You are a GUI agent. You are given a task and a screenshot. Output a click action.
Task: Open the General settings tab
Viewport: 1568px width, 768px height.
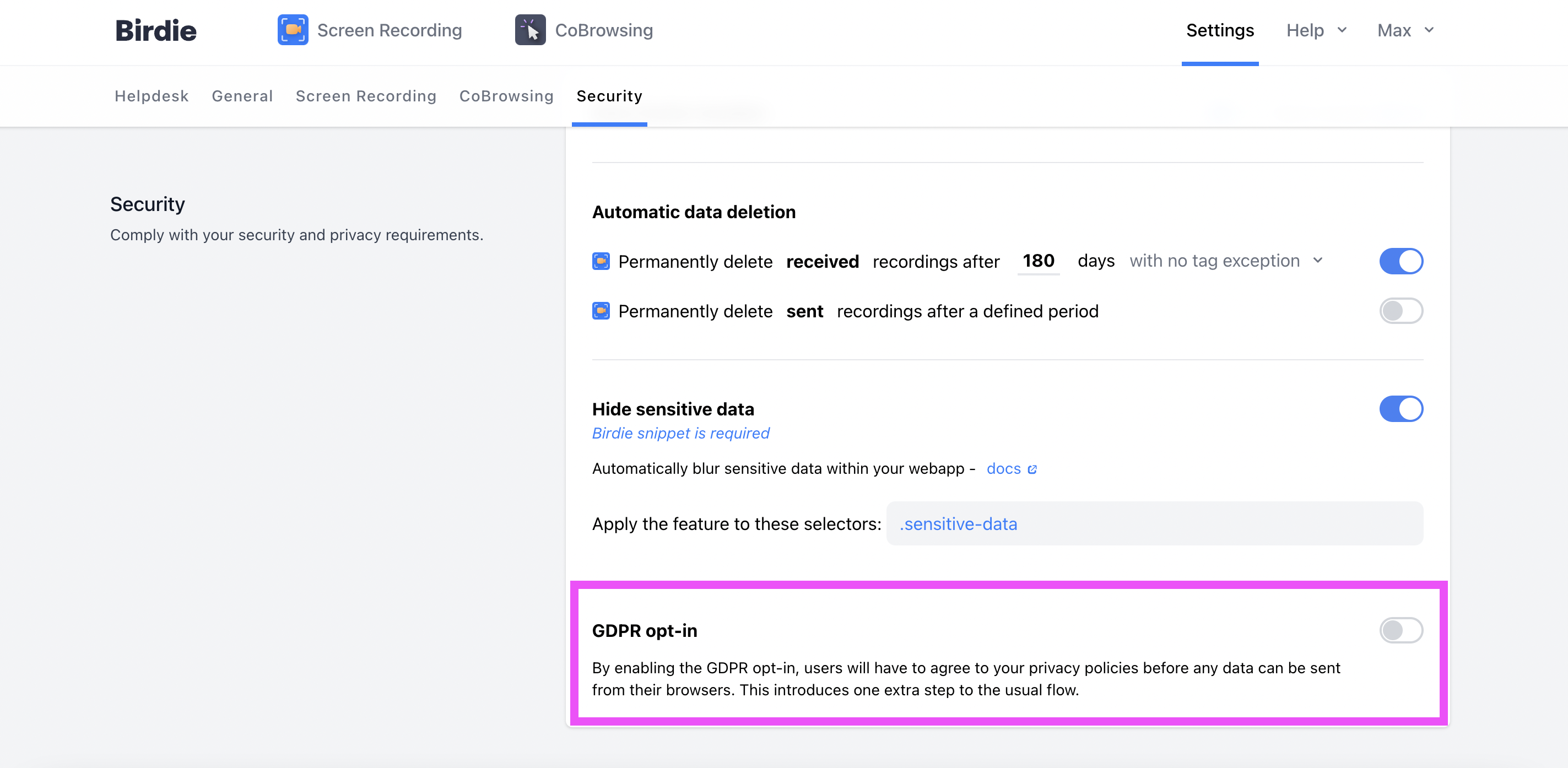[x=242, y=96]
